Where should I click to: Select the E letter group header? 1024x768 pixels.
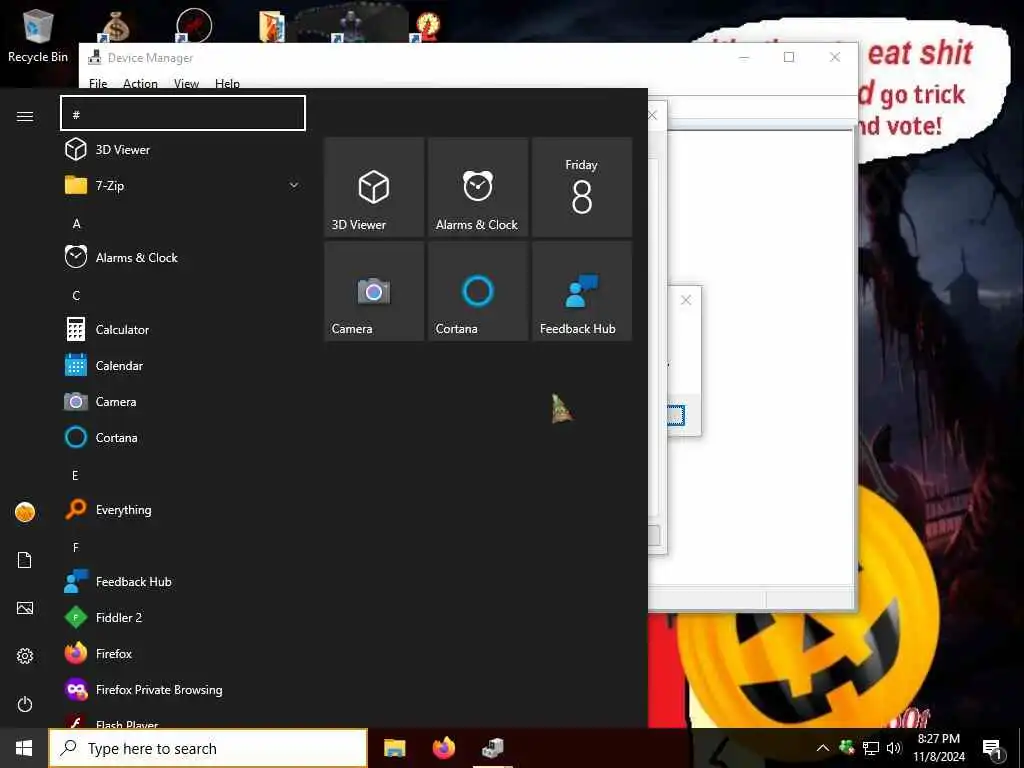(75, 475)
